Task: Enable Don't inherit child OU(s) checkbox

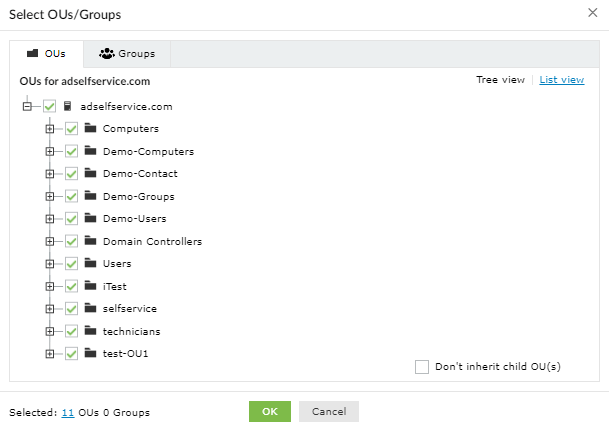Action: 422,367
